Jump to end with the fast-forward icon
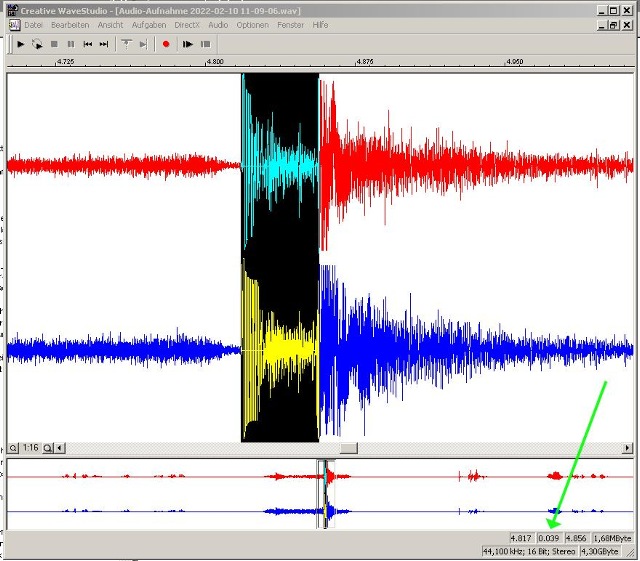The height and width of the screenshot is (561, 640). coord(104,44)
